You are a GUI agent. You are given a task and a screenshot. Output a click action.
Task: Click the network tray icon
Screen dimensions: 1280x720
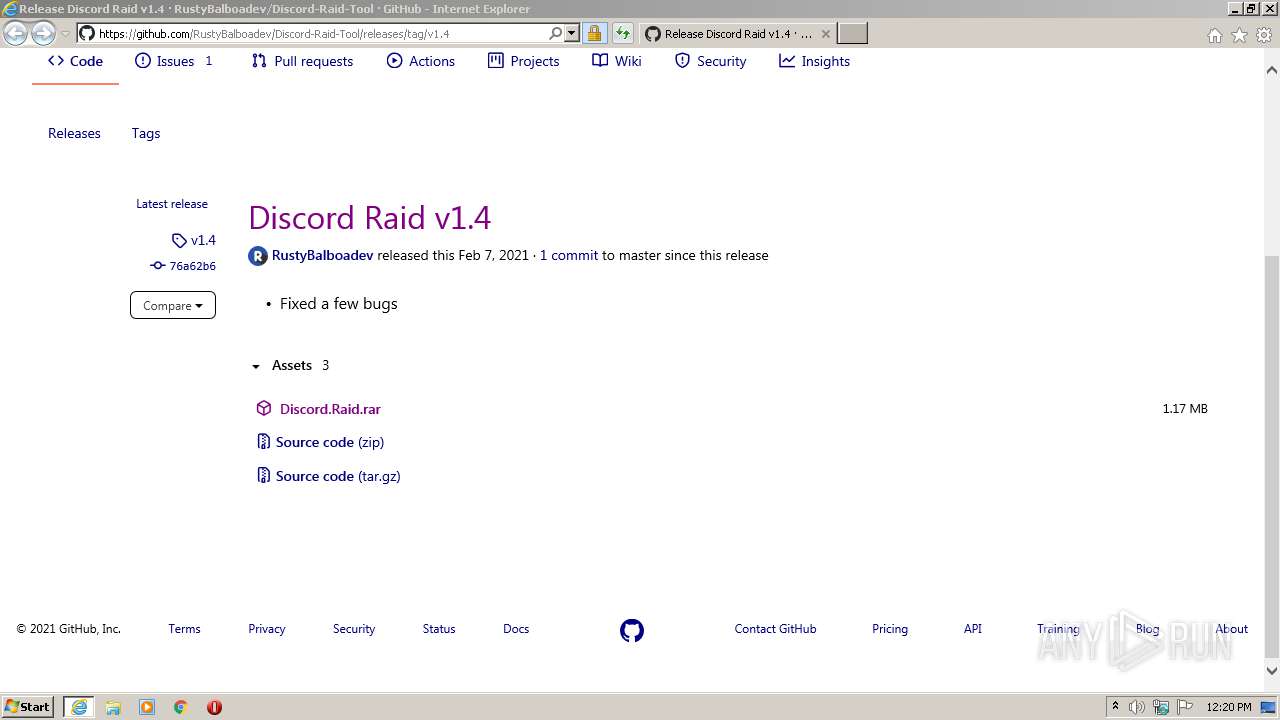(x=1161, y=707)
